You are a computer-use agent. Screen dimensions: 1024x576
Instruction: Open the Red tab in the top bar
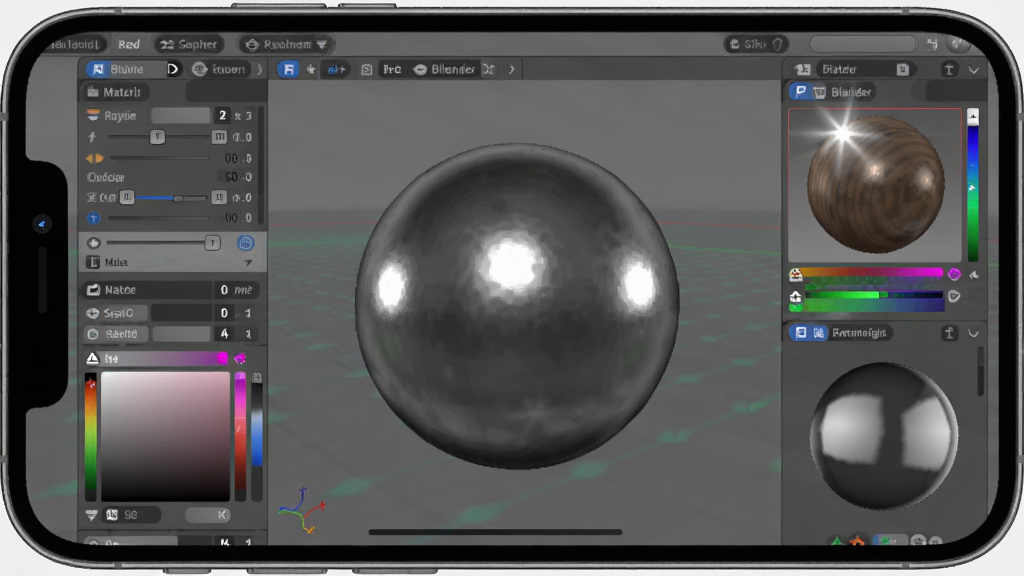click(129, 44)
